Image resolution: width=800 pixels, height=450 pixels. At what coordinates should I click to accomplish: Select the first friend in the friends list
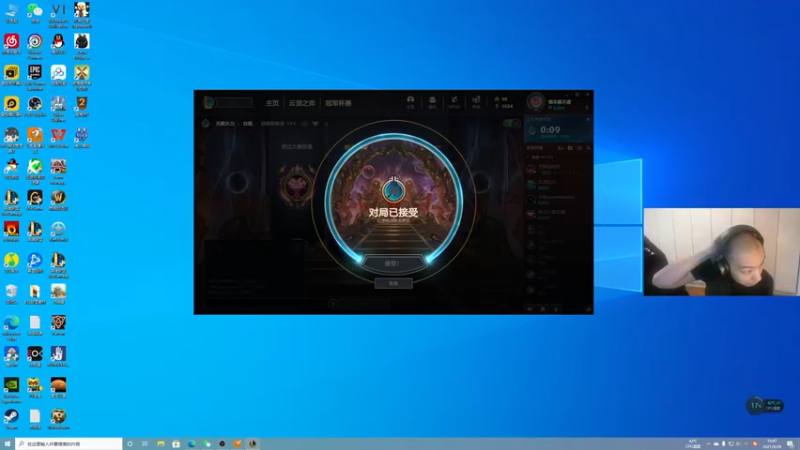[558, 169]
